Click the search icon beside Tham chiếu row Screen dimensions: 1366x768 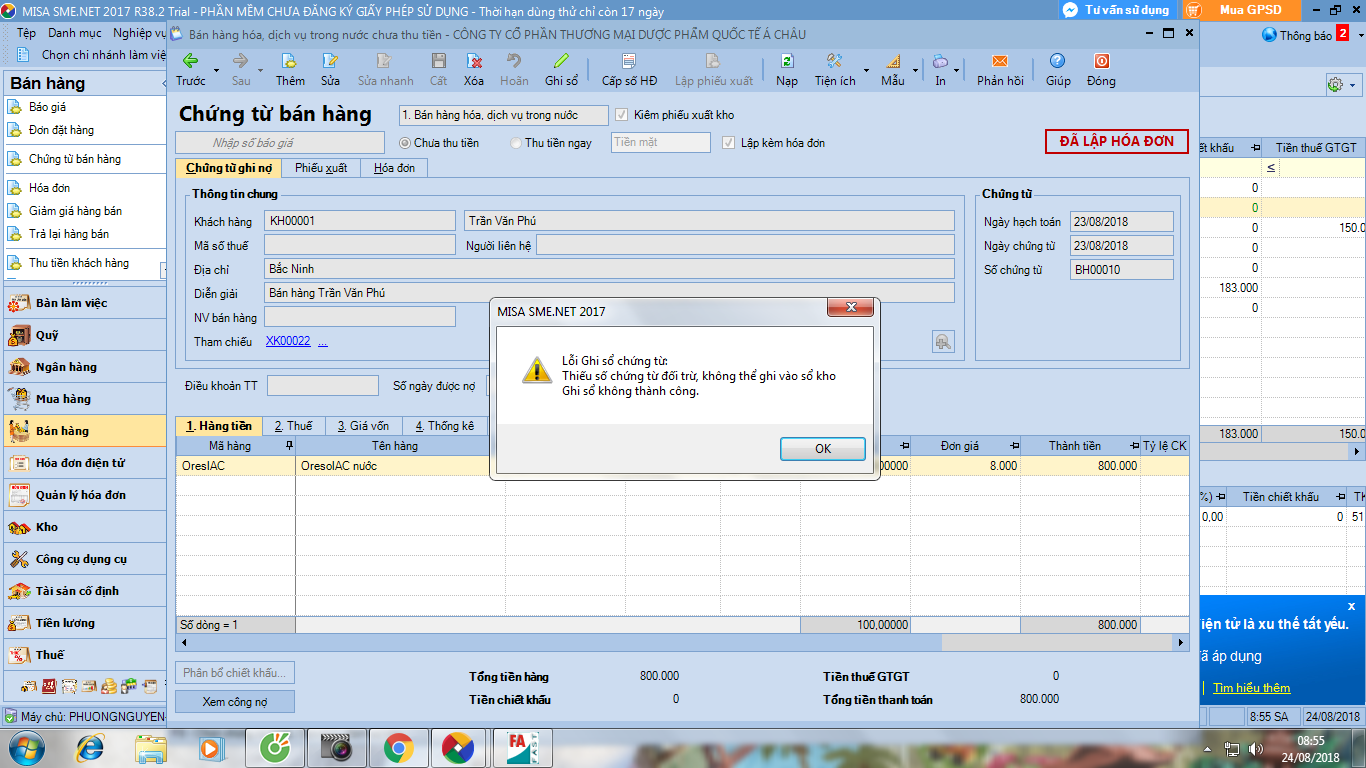943,342
